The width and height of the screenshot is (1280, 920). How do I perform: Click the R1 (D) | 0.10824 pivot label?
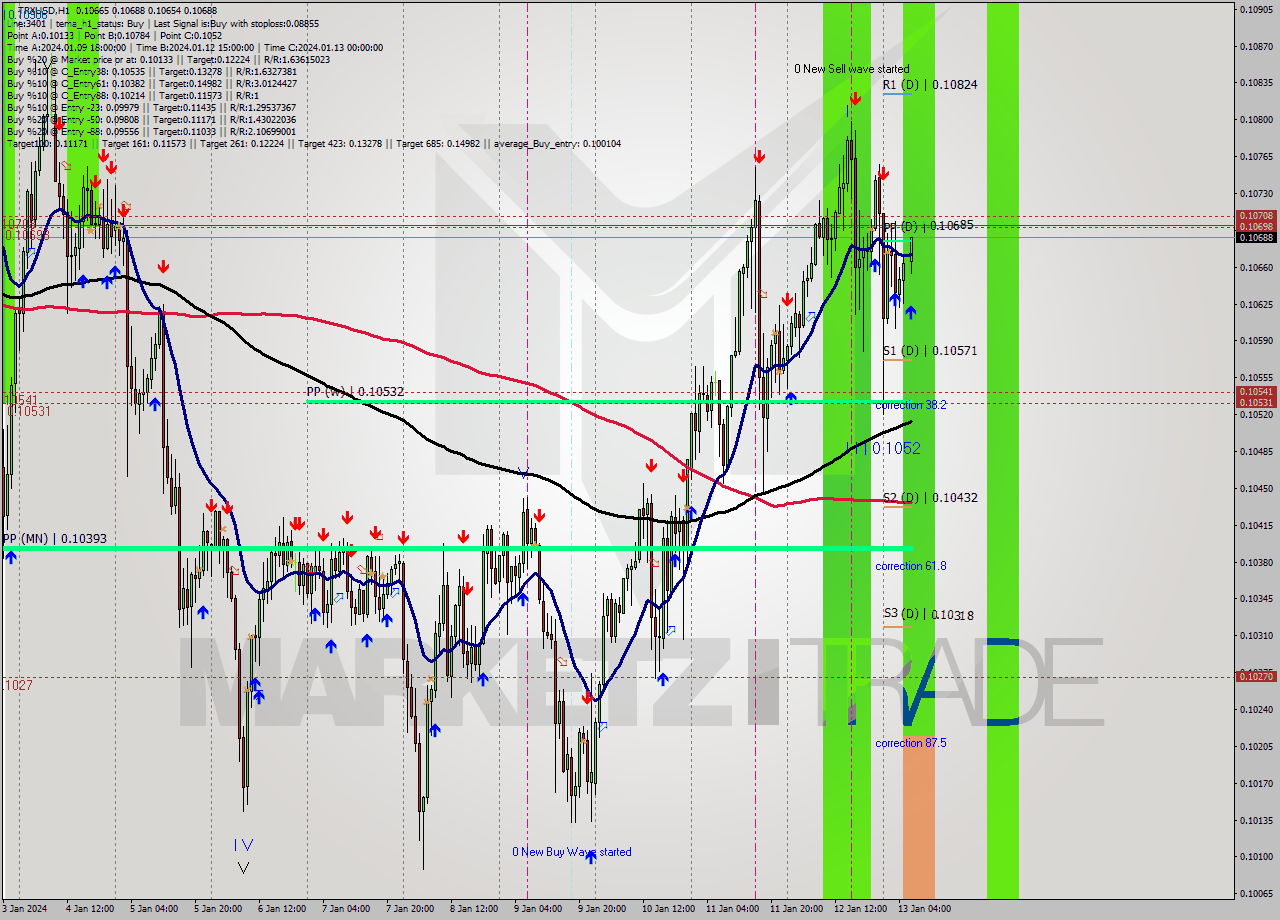[929, 85]
